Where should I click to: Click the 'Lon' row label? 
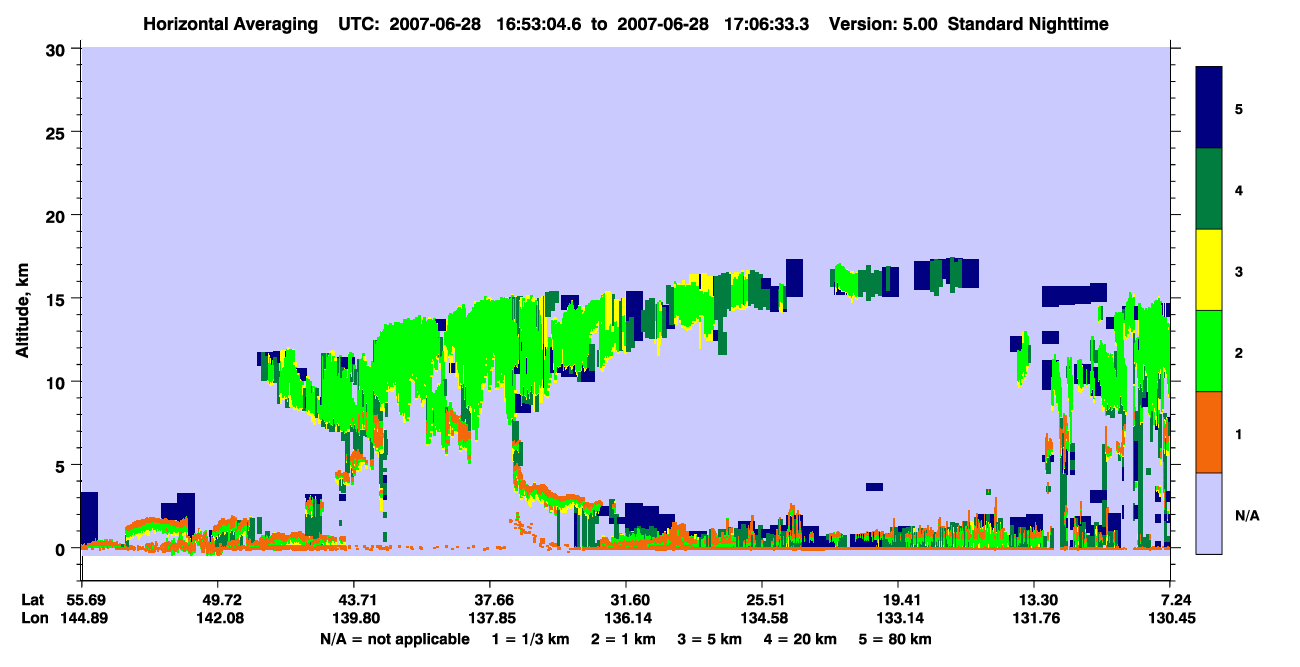click(x=33, y=618)
